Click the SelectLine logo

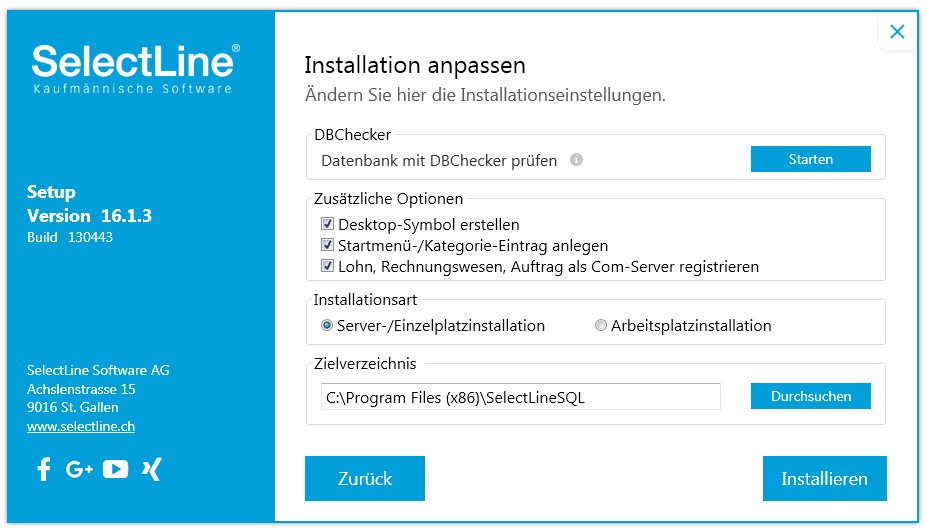pyautogui.click(x=135, y=68)
